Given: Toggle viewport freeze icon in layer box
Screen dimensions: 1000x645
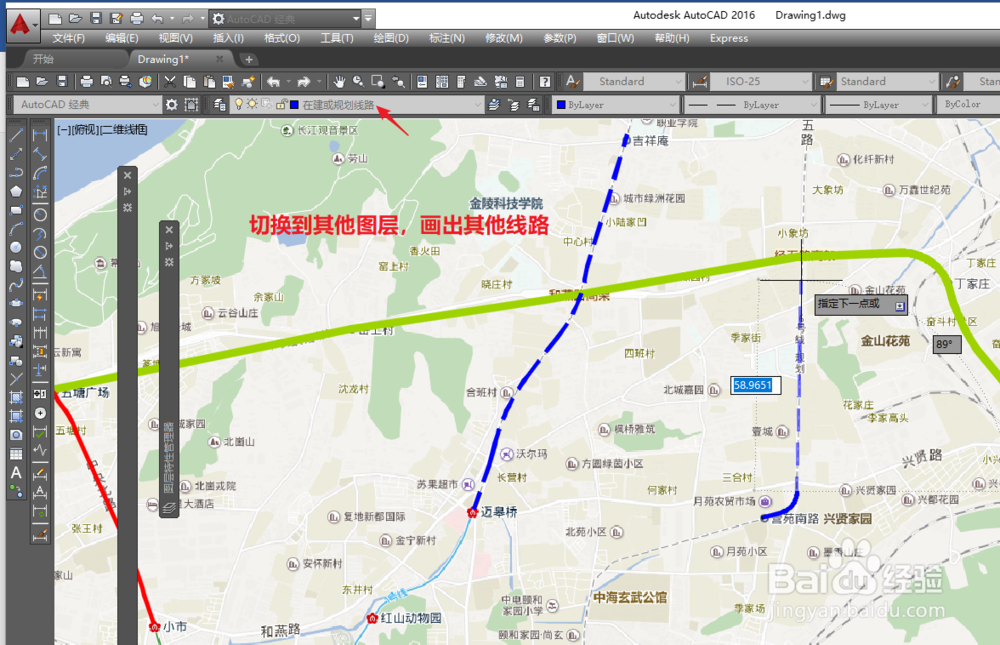Looking at the screenshot, I should click(267, 104).
